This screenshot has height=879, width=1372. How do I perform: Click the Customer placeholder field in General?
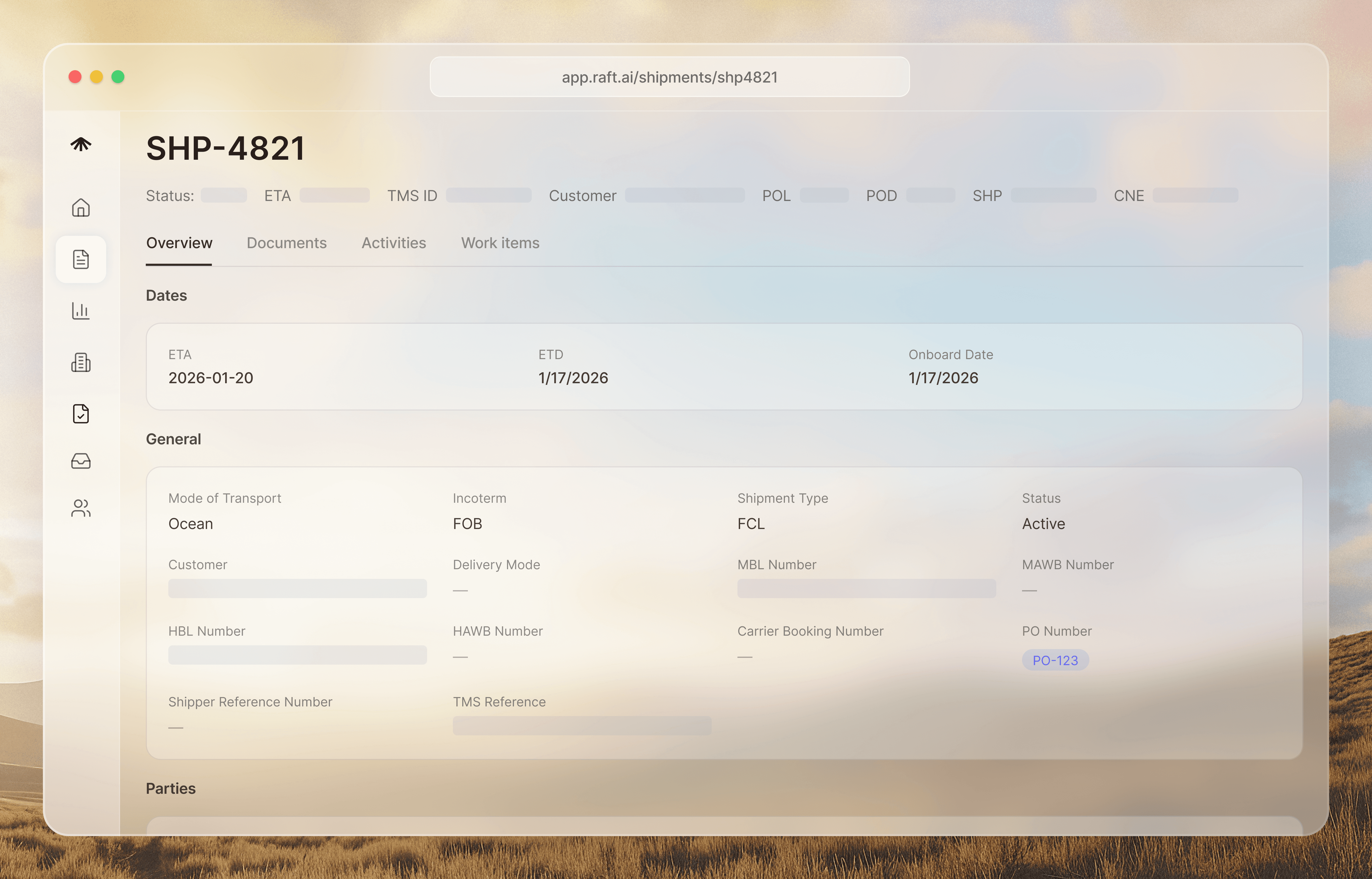[x=297, y=589]
